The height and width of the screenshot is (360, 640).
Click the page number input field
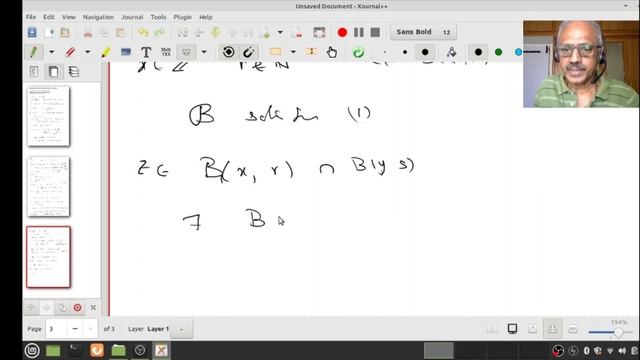pyautogui.click(x=56, y=329)
